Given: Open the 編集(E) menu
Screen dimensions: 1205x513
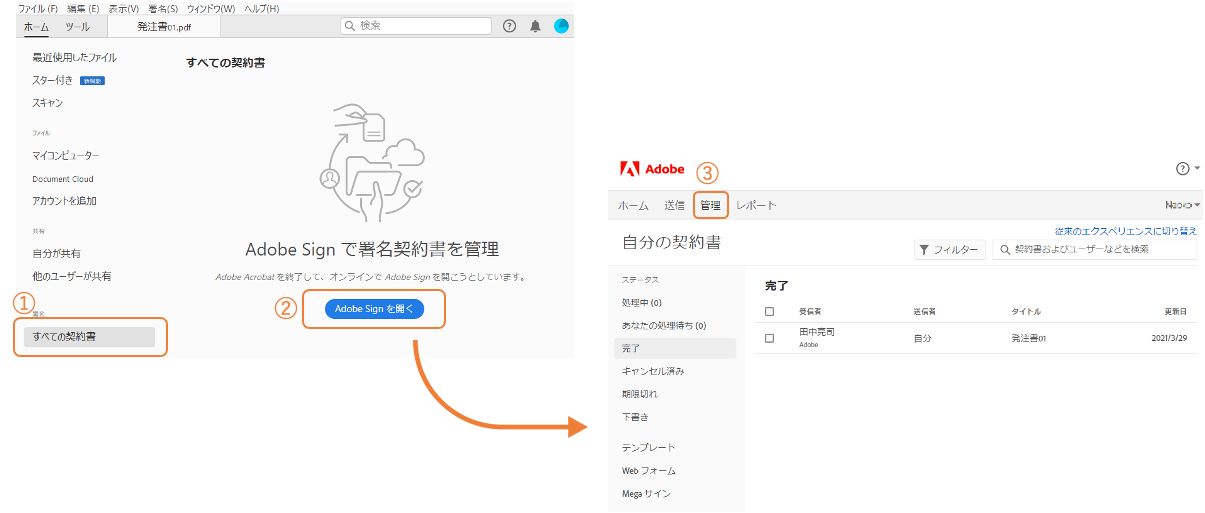Looking at the screenshot, I should pos(83,8).
